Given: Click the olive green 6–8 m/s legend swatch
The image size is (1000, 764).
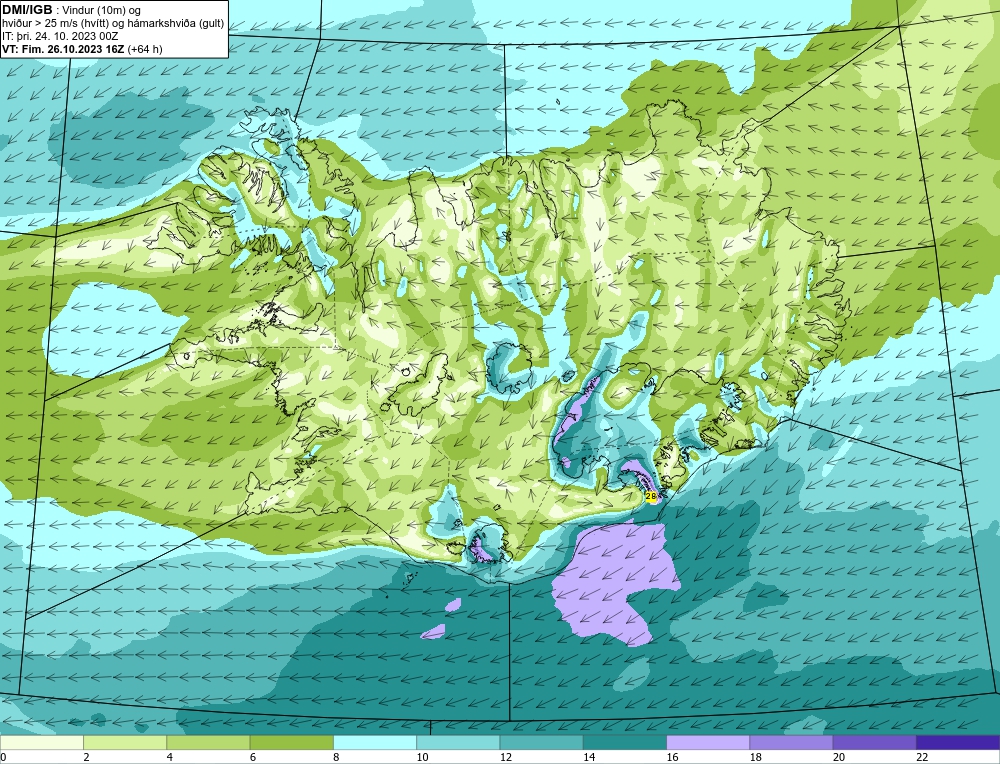Looking at the screenshot, I should pos(291,743).
